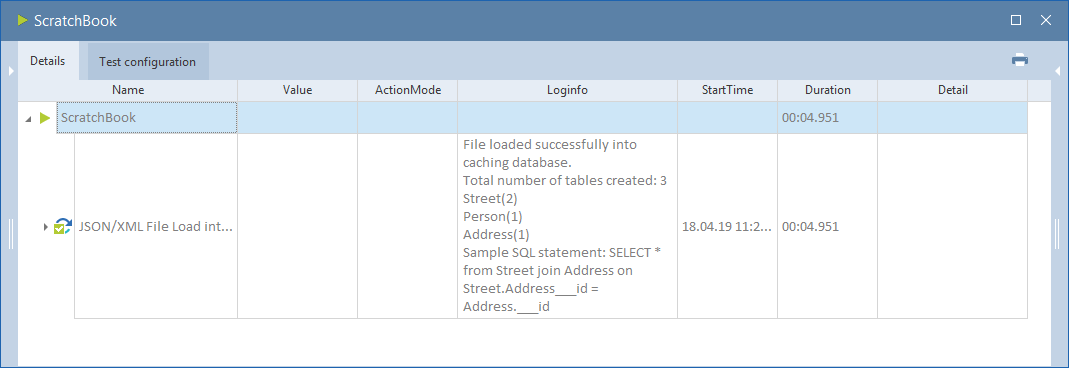Click the left panel collapse arrow
Image resolution: width=1069 pixels, height=368 pixels.
(12, 71)
